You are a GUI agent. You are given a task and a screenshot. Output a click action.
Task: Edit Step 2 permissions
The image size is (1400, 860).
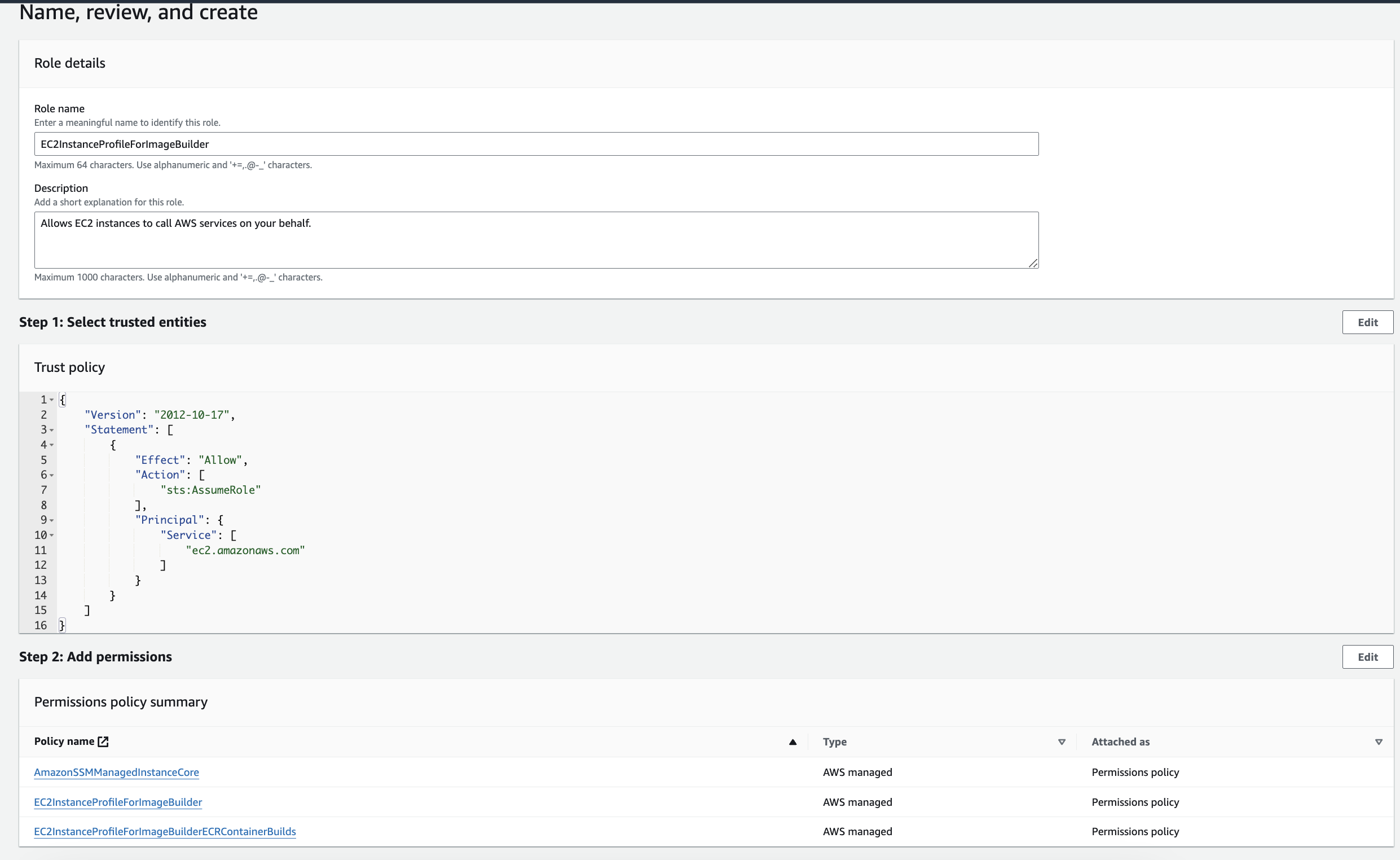[x=1367, y=657]
